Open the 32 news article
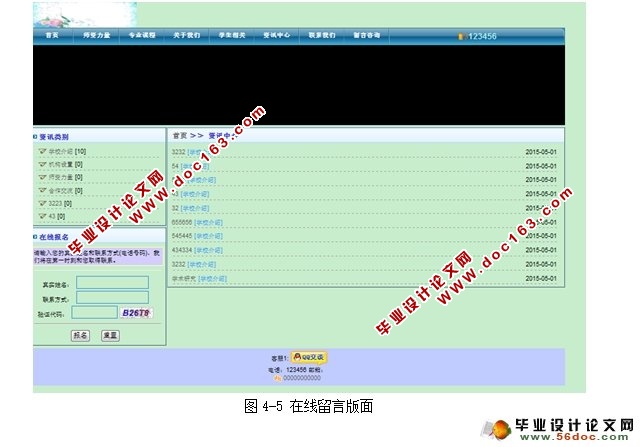This screenshot has width=644, height=447. (x=175, y=208)
